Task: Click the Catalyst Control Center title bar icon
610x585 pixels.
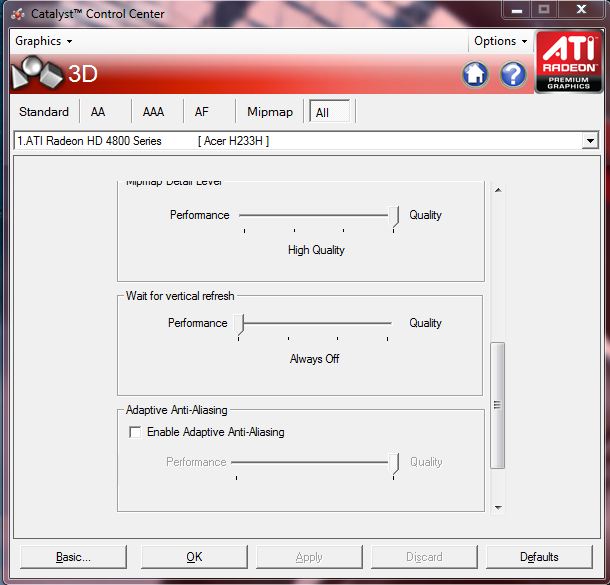Action: [18, 14]
